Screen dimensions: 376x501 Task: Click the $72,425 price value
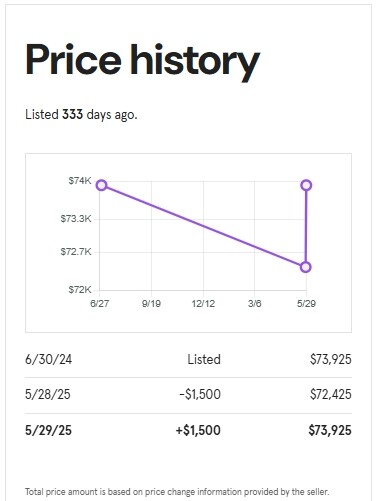[331, 394]
